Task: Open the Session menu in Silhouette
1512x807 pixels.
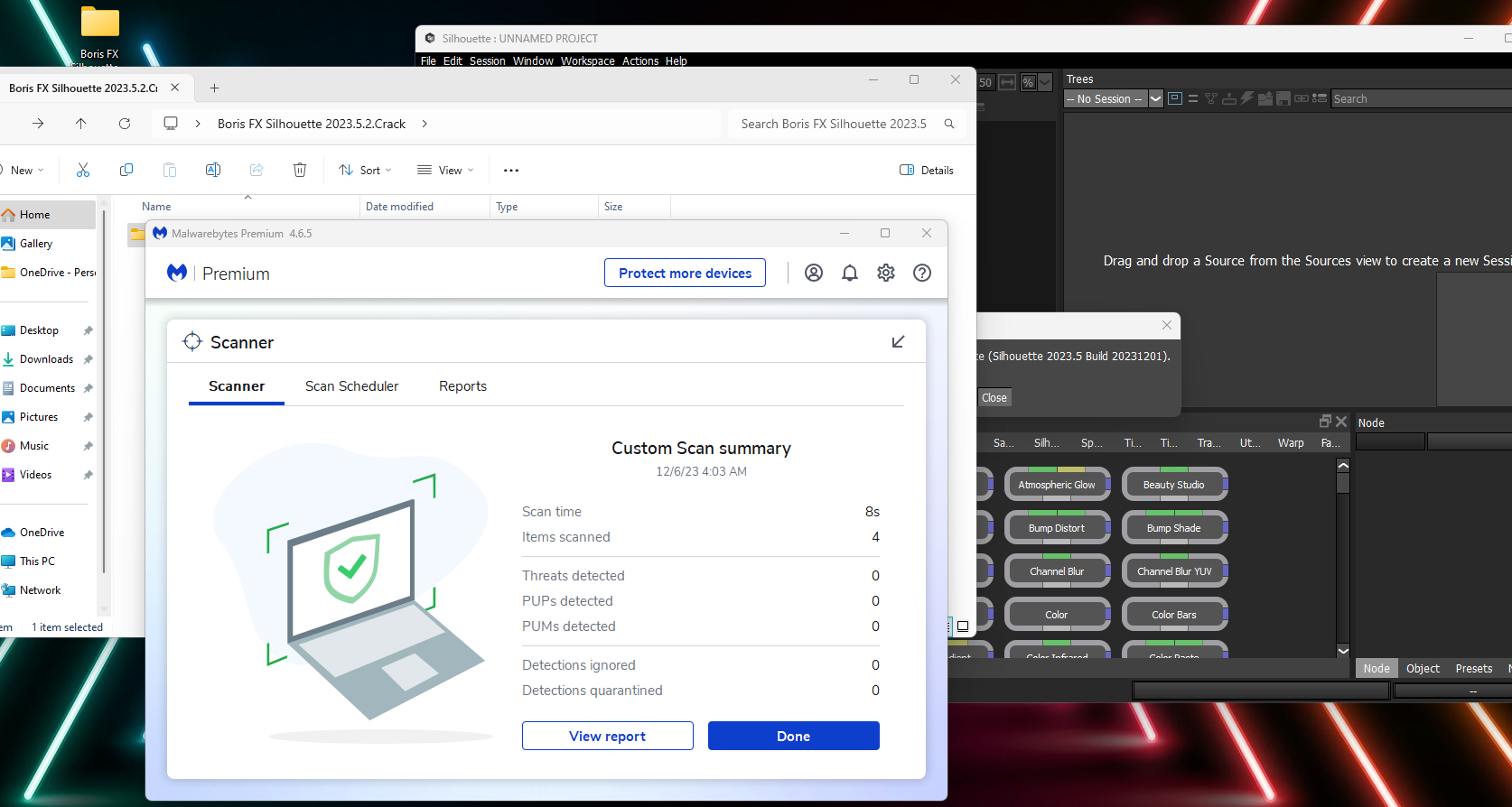Action: coord(487,61)
